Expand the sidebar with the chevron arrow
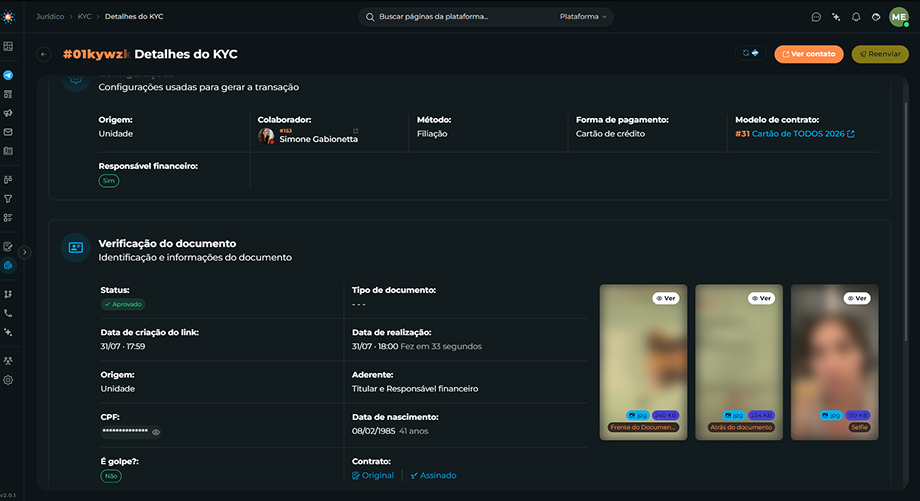Screen dimensions: 920x501 click(25, 252)
